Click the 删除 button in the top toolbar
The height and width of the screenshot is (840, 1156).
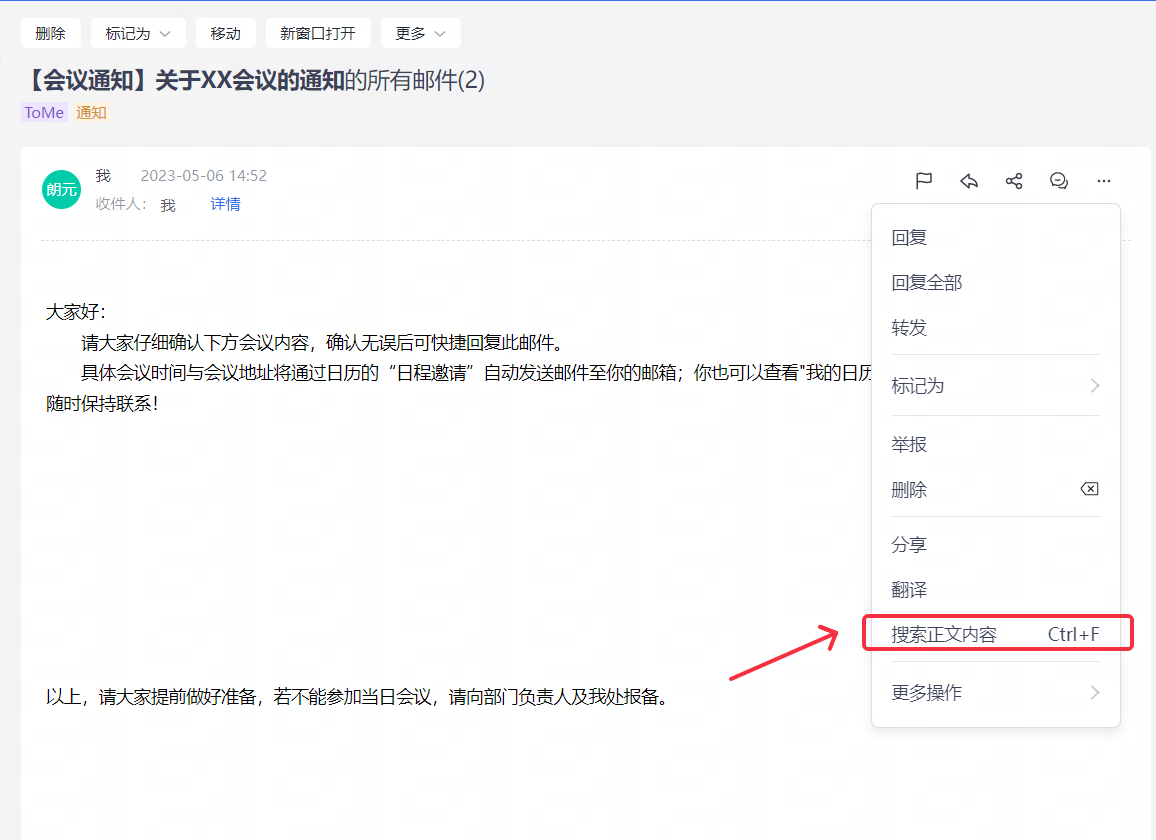pos(51,33)
